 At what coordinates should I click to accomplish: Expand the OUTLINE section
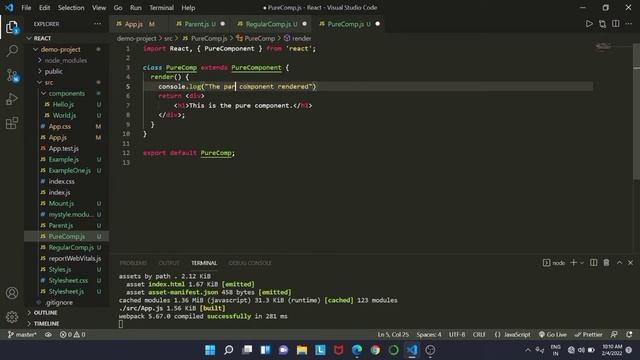(x=67, y=313)
